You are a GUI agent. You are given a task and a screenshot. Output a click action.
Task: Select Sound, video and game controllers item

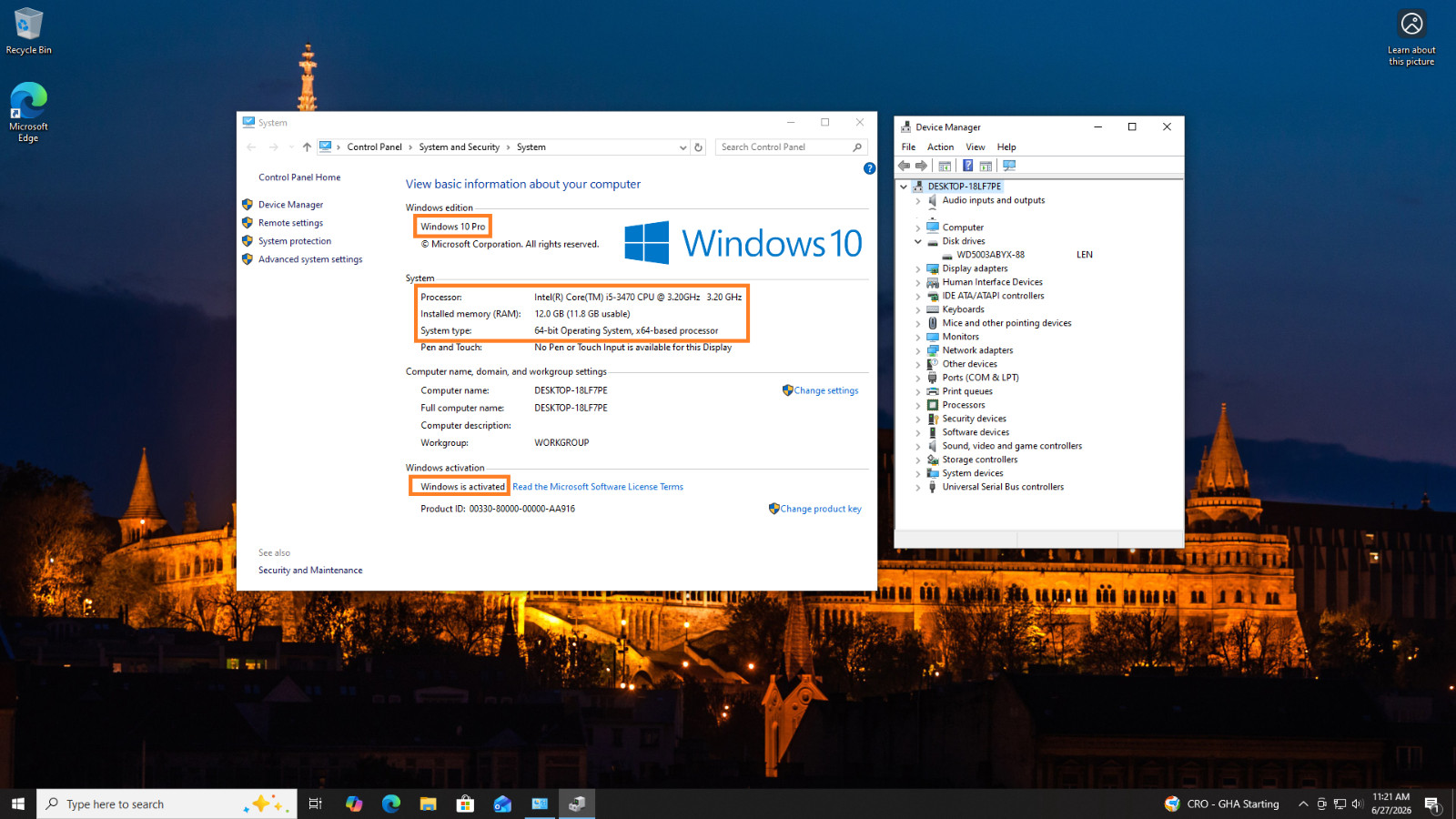(1012, 446)
